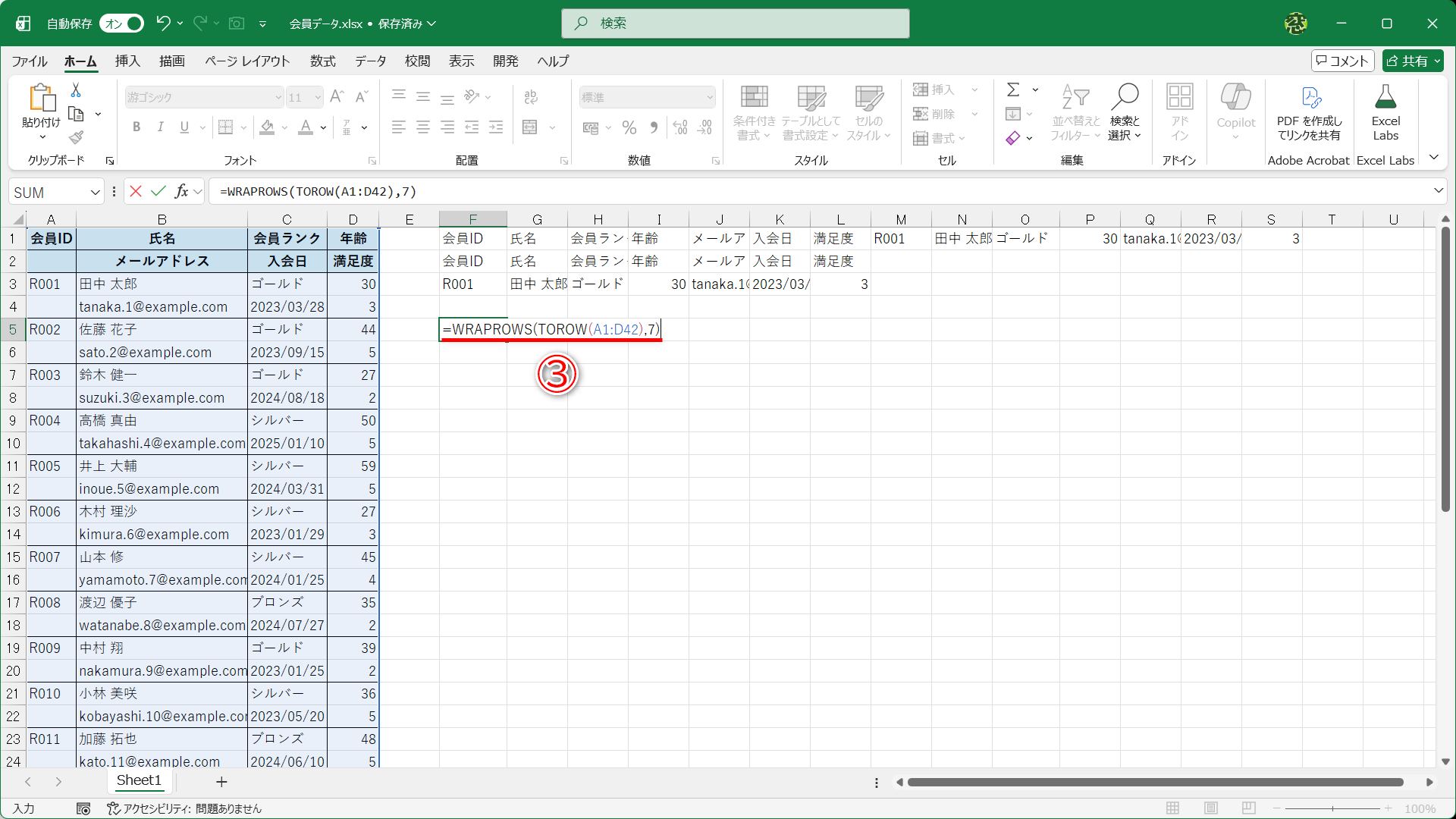Screen dimensions: 1456x819
Task: Confirm formula with the green checkmark
Action: tap(158, 191)
